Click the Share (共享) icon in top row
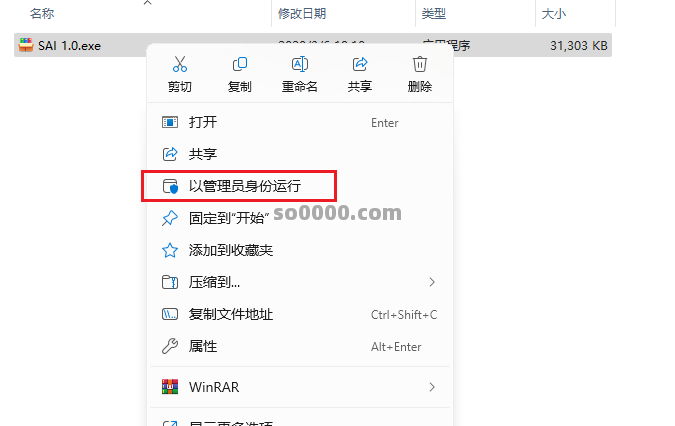Image resolution: width=675 pixels, height=426 pixels. [360, 64]
